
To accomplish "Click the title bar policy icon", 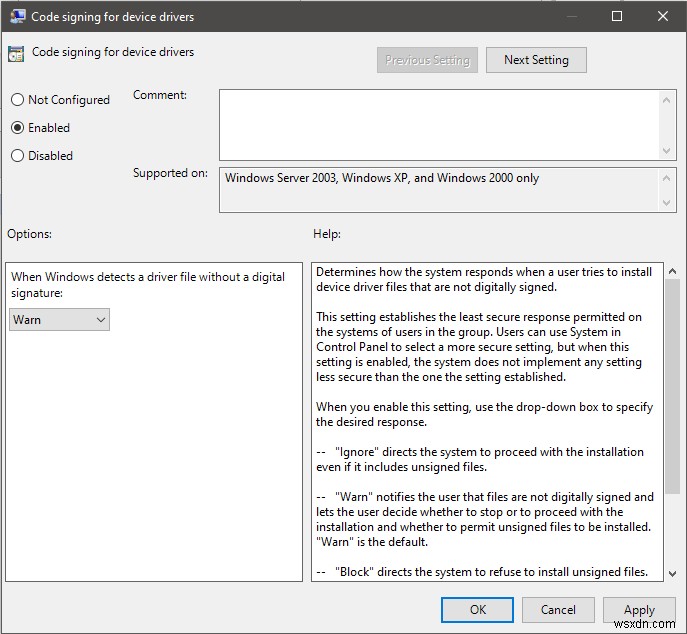I will 18,17.
